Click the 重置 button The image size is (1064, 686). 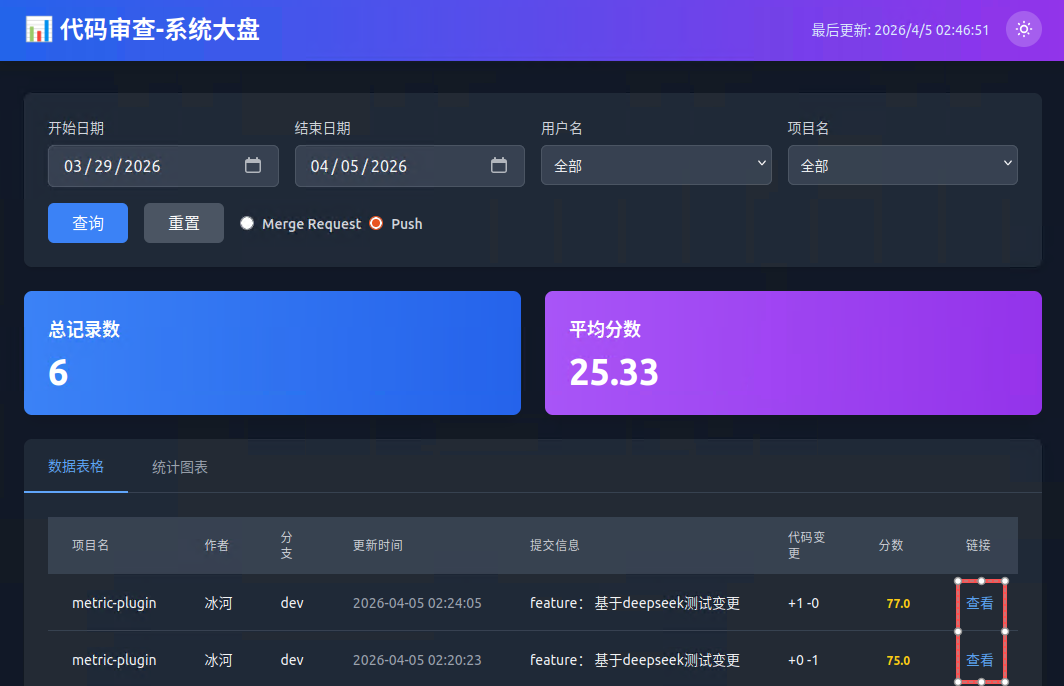184,223
